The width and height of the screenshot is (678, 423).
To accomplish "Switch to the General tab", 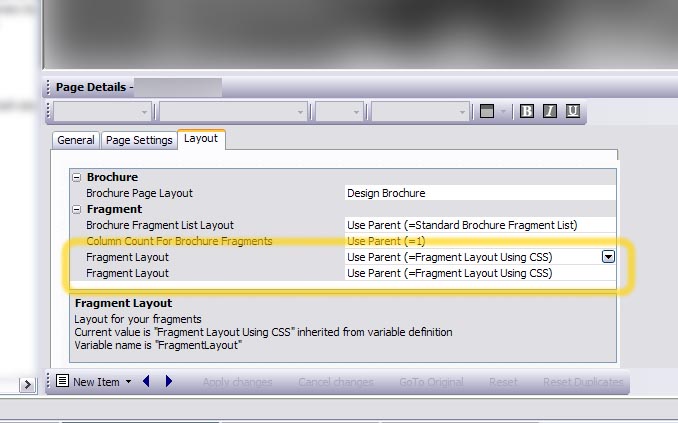I will pos(76,140).
